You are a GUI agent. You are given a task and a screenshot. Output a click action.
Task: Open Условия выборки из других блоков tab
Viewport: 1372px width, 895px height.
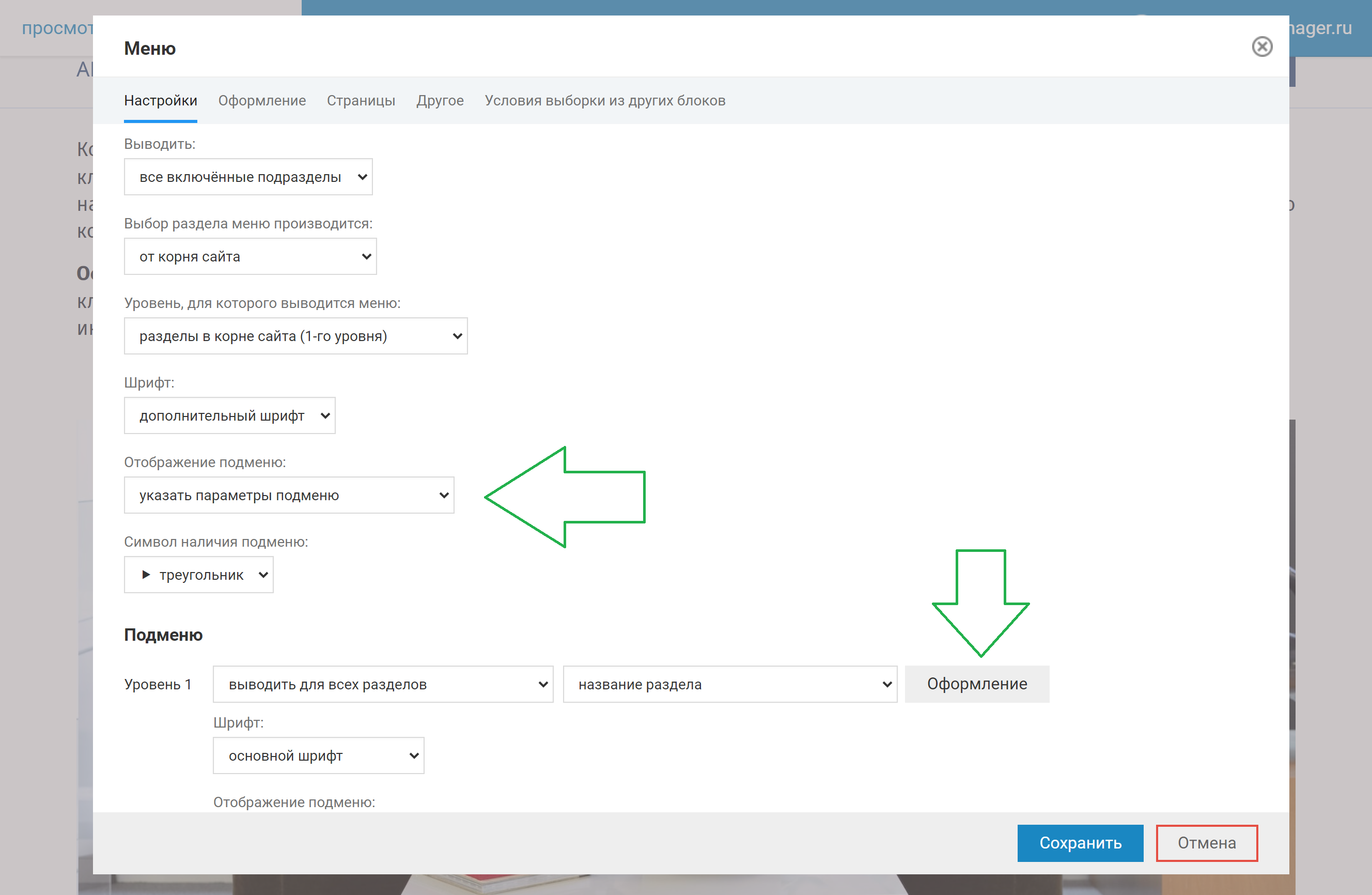(605, 100)
